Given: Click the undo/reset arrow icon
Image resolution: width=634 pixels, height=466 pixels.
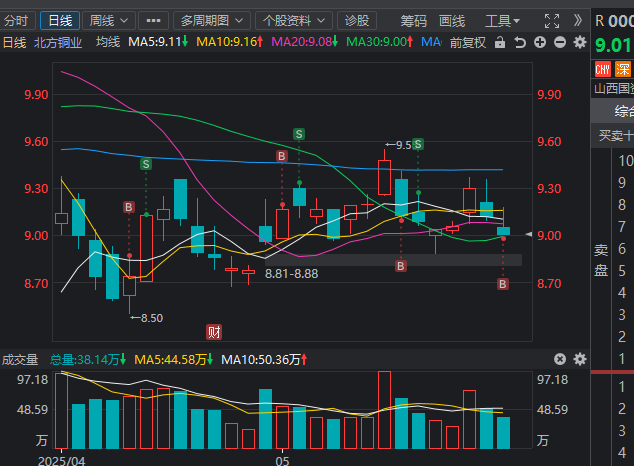Looking at the screenshot, I should (x=518, y=41).
